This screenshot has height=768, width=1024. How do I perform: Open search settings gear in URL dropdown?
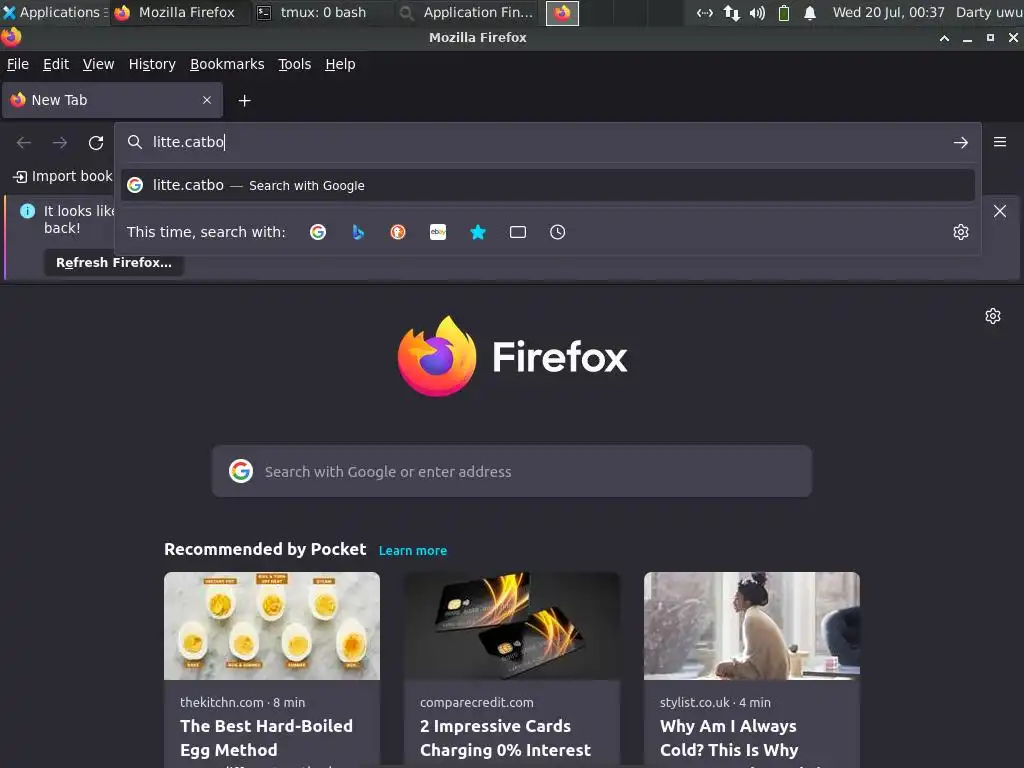coord(961,232)
